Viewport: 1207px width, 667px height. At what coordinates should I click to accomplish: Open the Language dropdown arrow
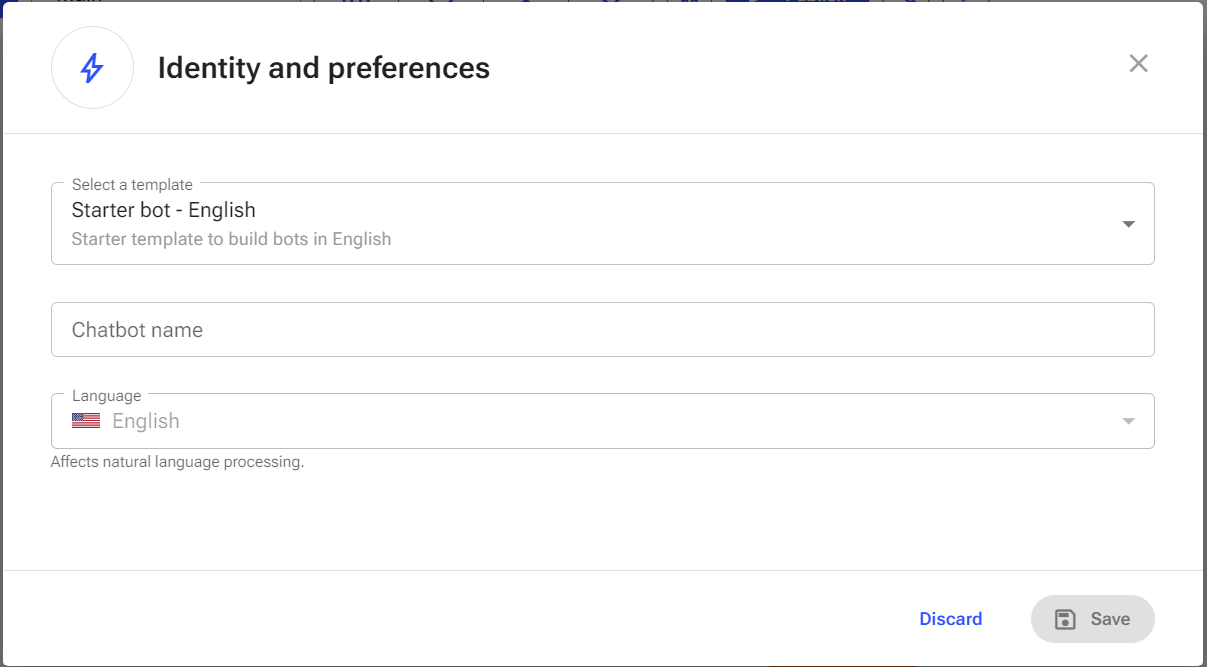(x=1128, y=421)
